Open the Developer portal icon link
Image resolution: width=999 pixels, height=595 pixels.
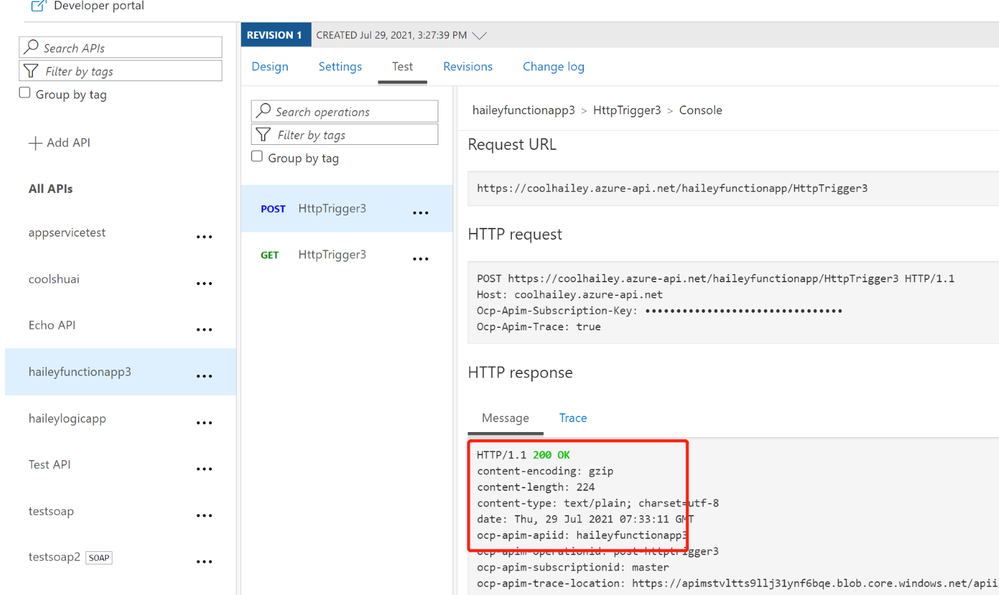pyautogui.click(x=38, y=6)
